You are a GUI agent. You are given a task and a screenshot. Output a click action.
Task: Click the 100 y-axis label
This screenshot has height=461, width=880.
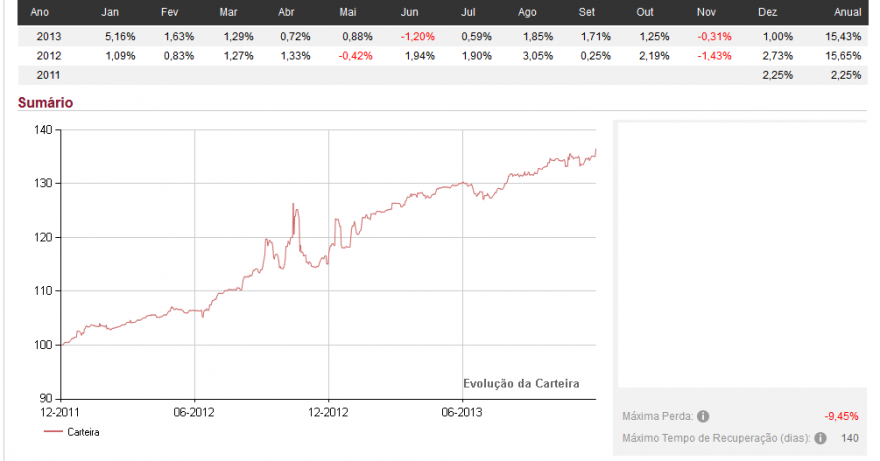[43, 345]
